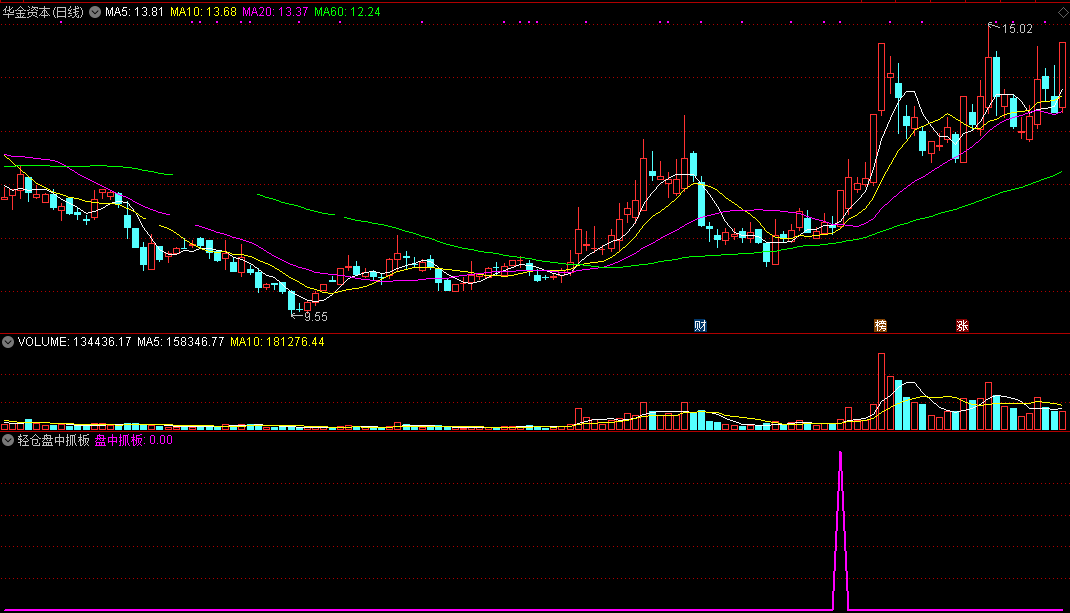Open the 轻仓盘中抓板 indicator panel menu

coord(8,440)
